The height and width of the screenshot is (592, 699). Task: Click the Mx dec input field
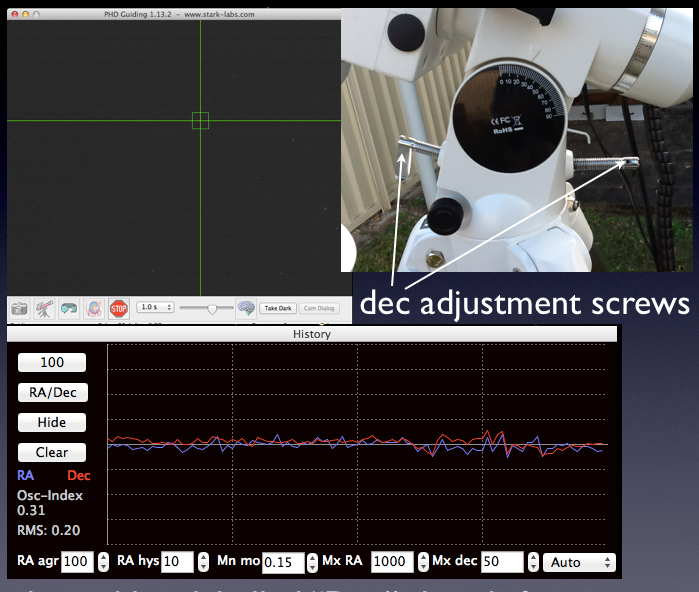click(502, 562)
